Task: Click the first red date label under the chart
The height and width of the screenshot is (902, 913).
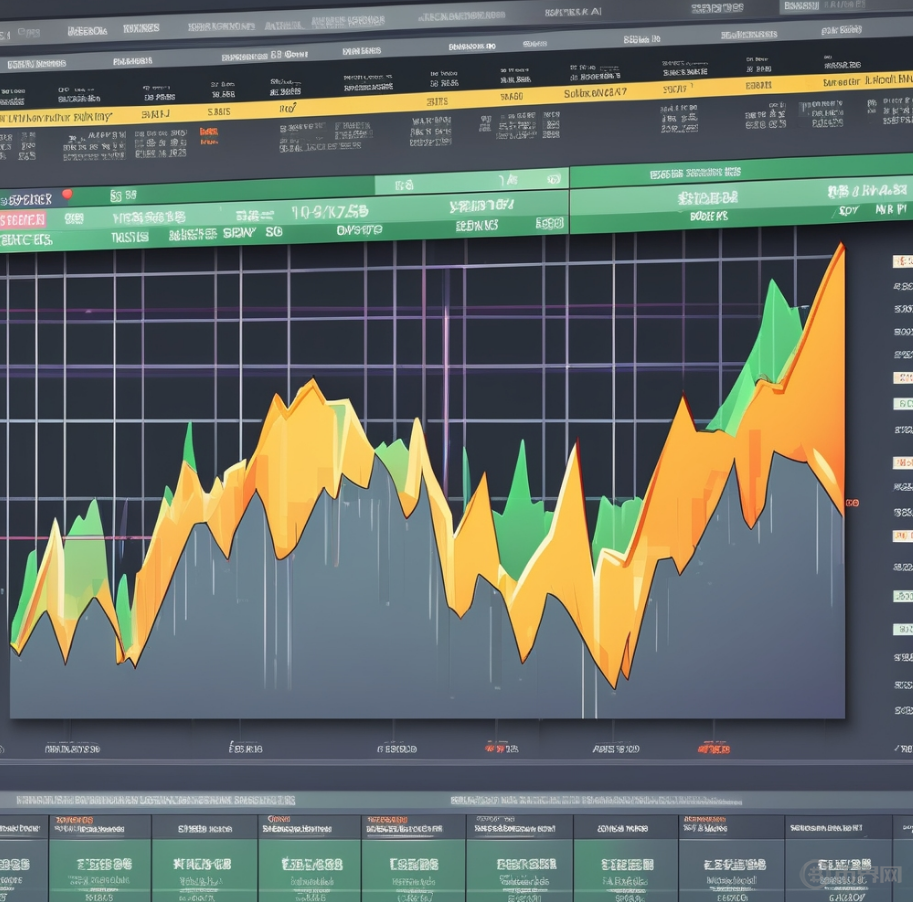Action: coord(495,747)
